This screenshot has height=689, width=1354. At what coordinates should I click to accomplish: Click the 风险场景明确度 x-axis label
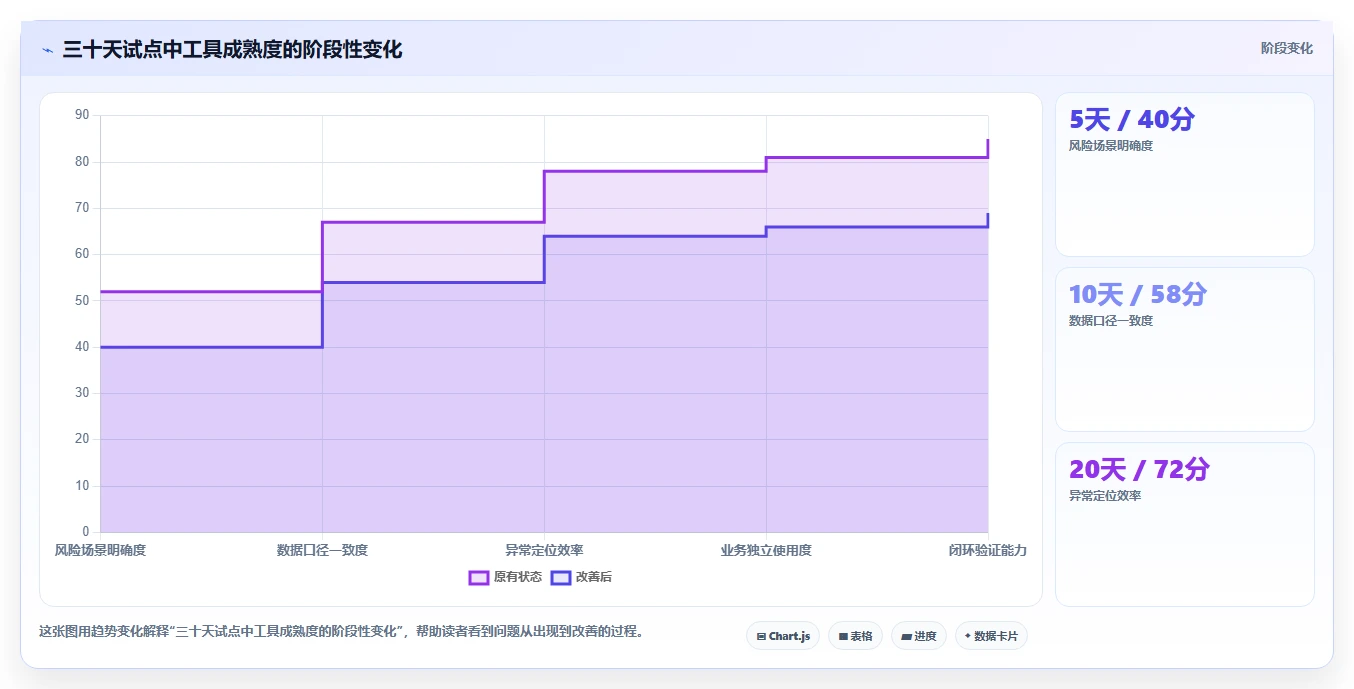[x=100, y=550]
